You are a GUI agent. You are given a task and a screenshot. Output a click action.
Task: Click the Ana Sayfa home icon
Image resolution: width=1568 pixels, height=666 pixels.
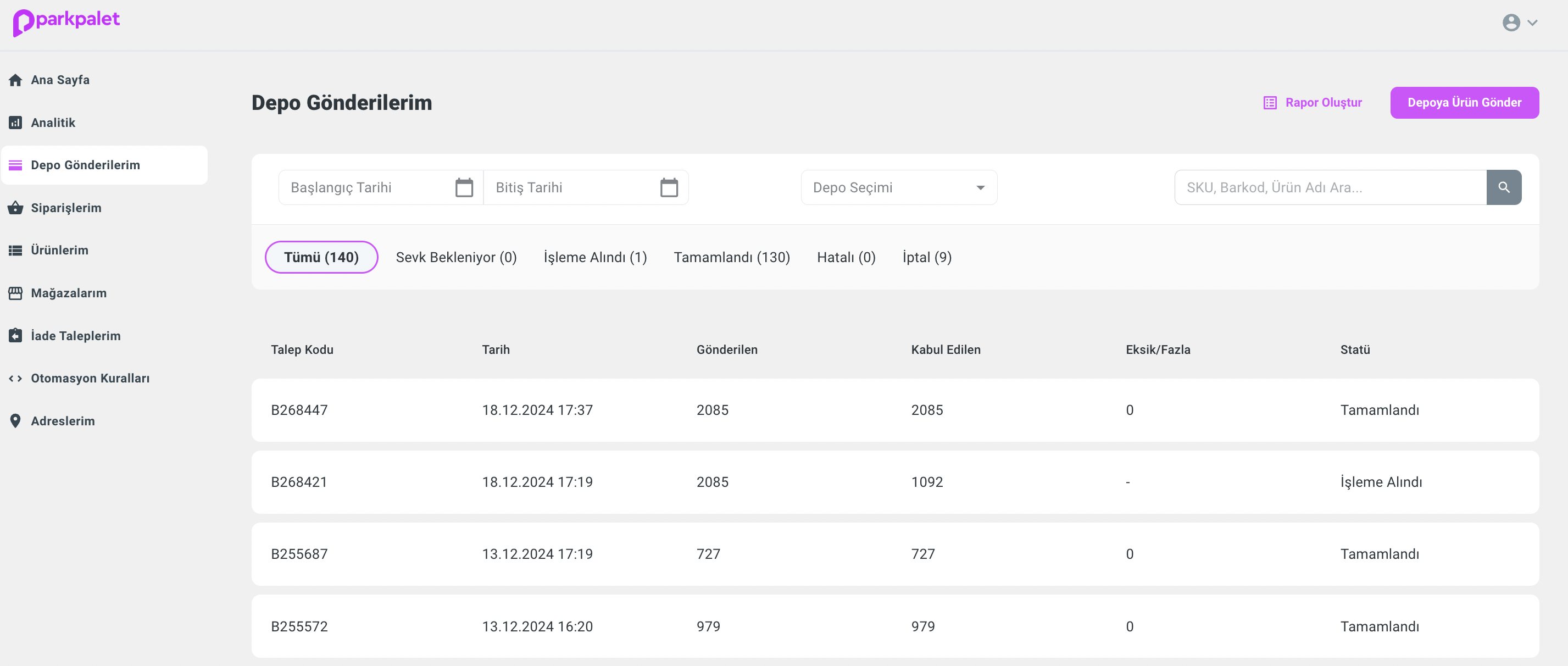tap(15, 80)
